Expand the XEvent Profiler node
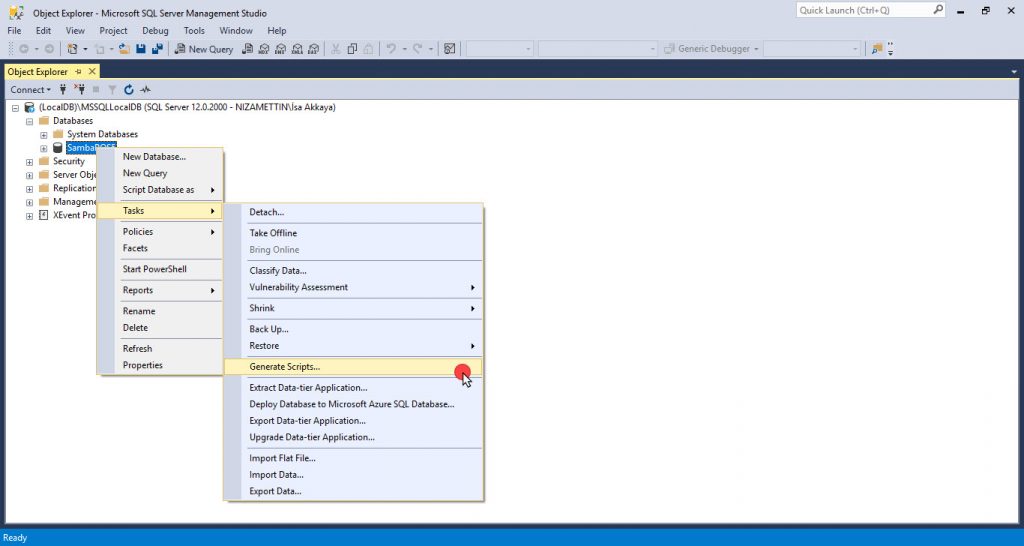 pyautogui.click(x=29, y=216)
